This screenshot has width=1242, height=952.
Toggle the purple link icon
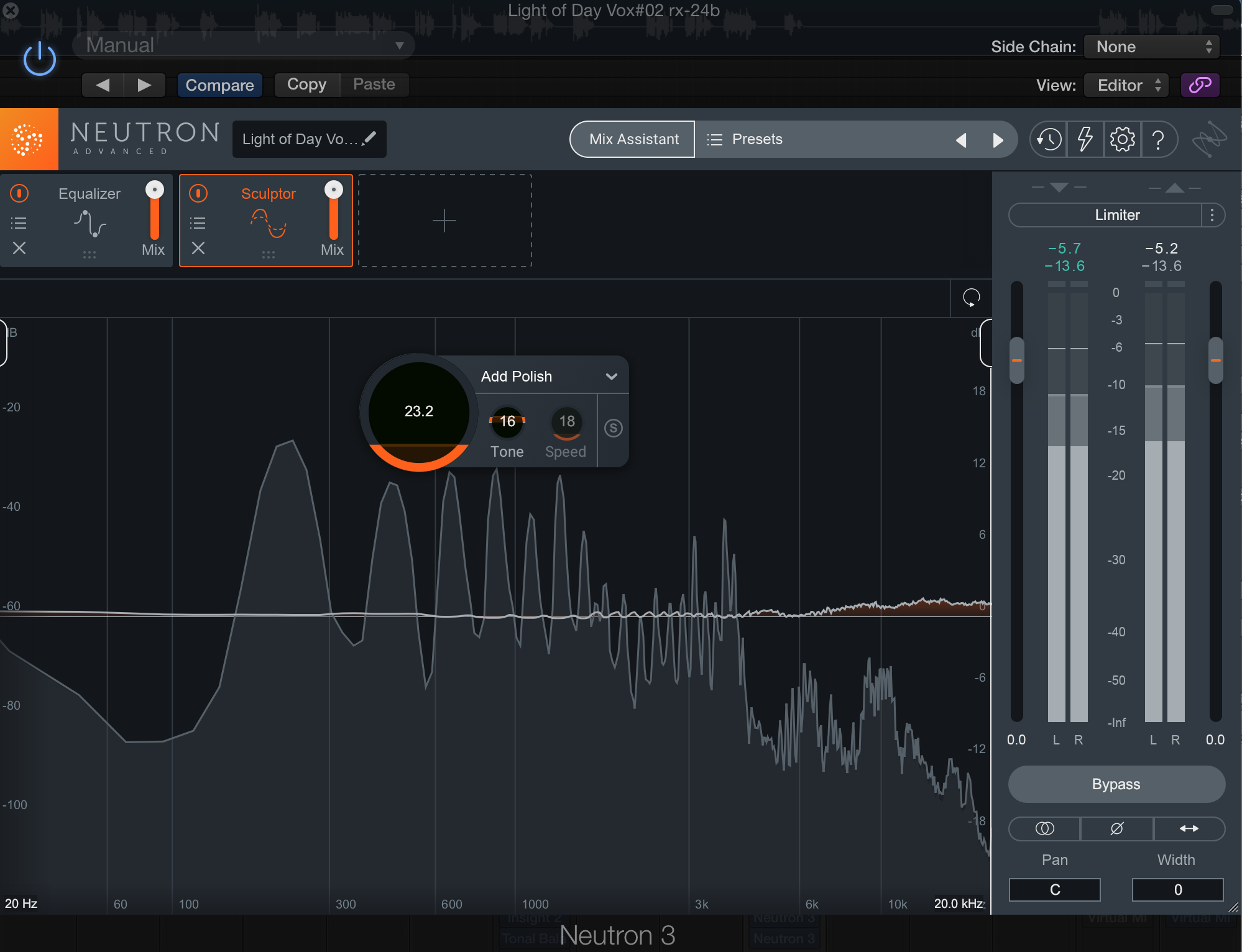click(1200, 85)
